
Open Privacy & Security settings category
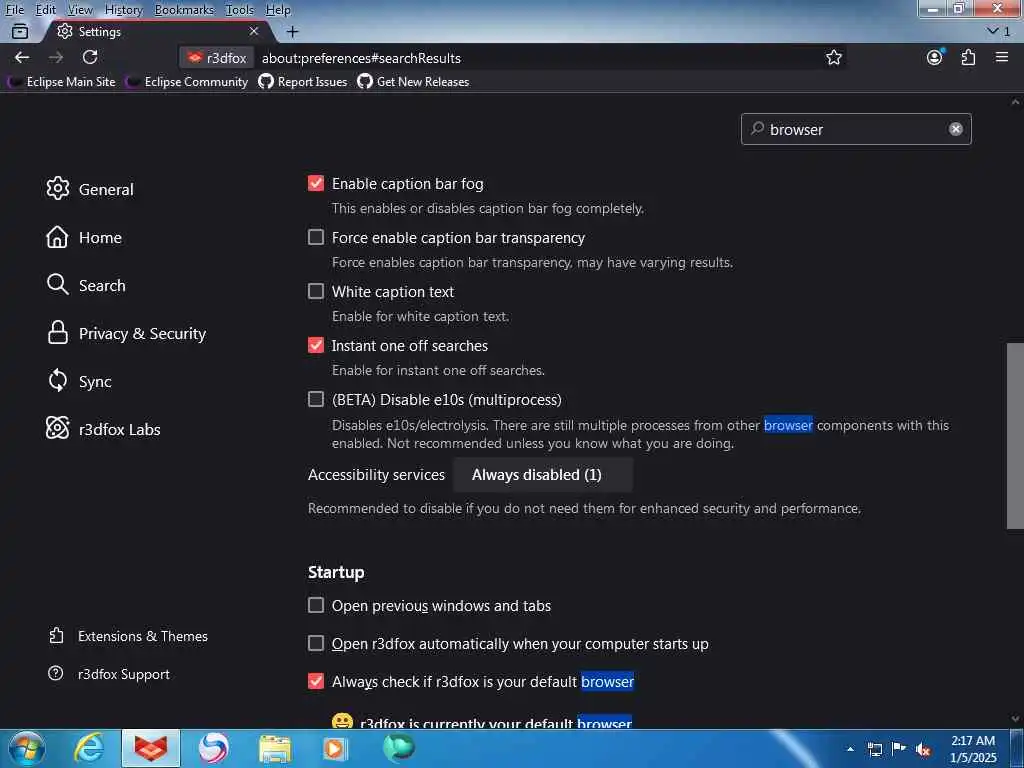(127, 333)
